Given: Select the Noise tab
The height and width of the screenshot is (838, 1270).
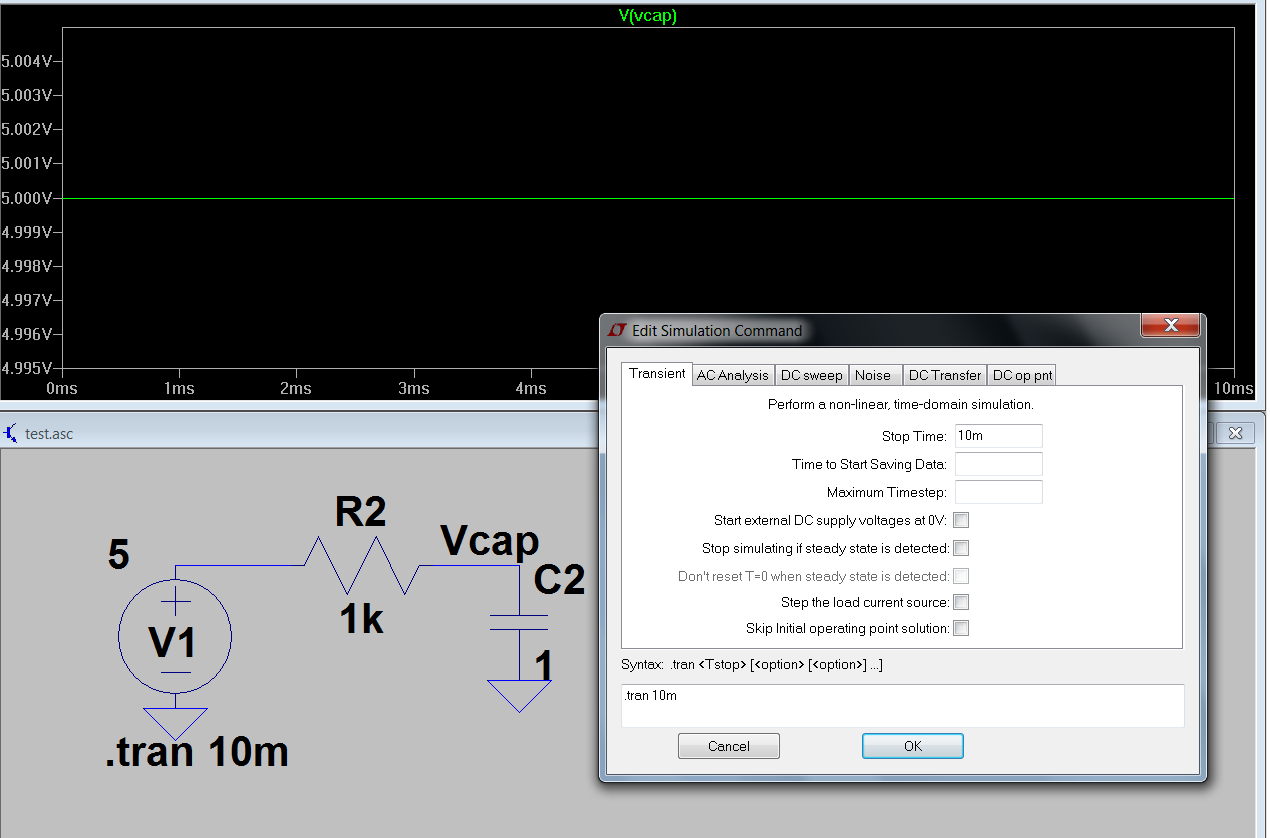Looking at the screenshot, I should [873, 375].
